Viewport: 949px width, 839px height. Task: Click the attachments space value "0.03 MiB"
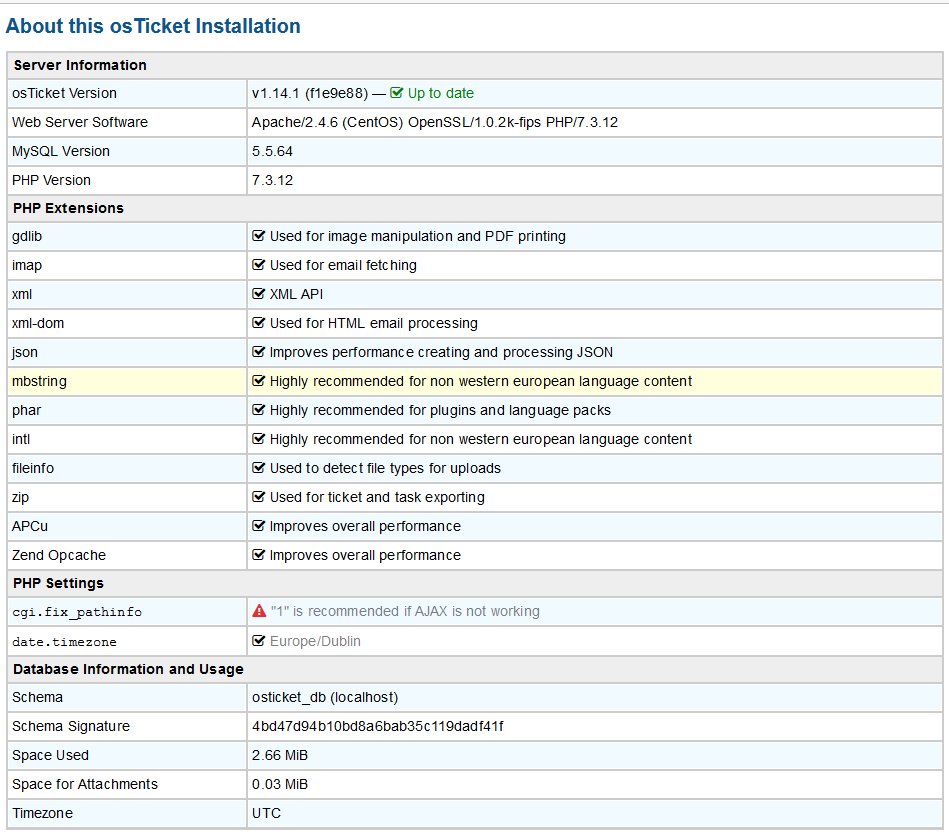click(280, 785)
